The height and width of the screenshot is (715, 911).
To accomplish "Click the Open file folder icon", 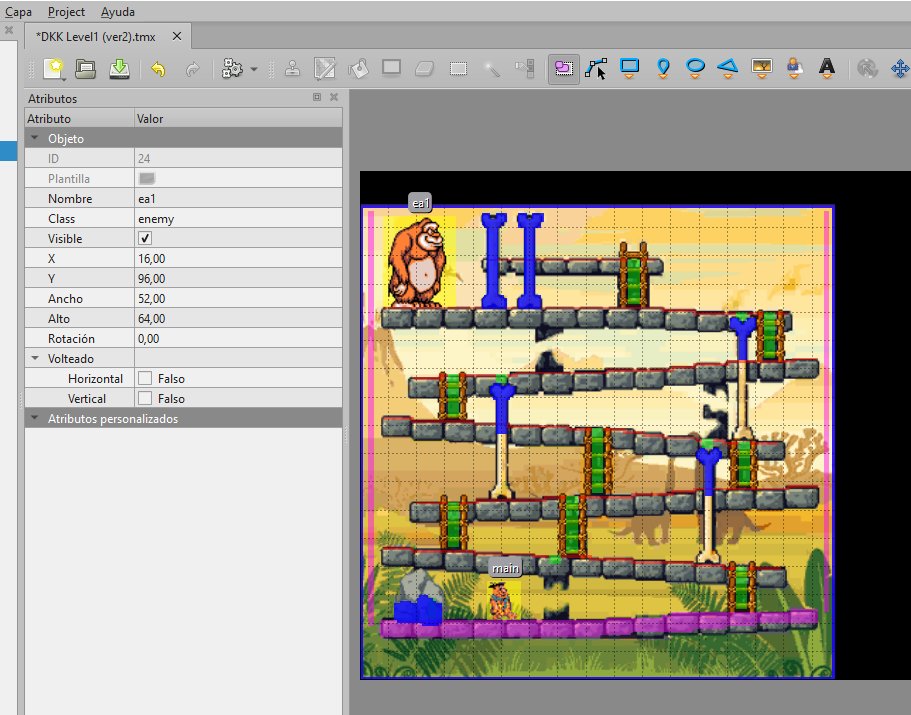I will pos(86,69).
